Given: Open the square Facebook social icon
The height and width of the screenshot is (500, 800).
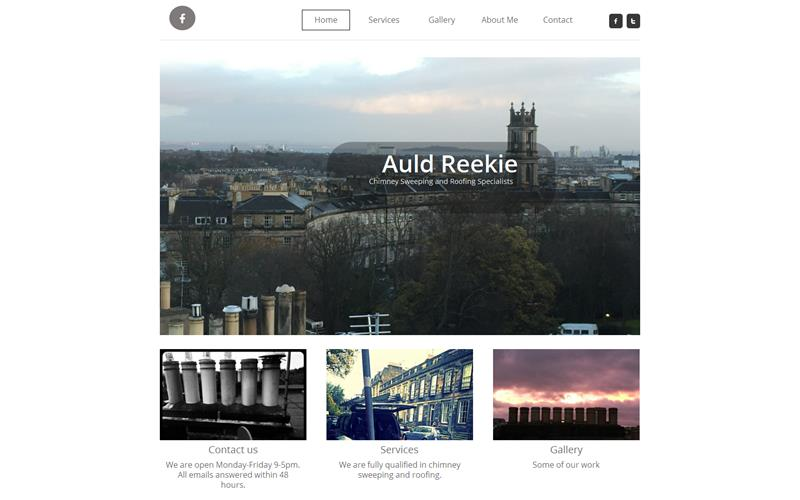Looking at the screenshot, I should click(x=615, y=21).
